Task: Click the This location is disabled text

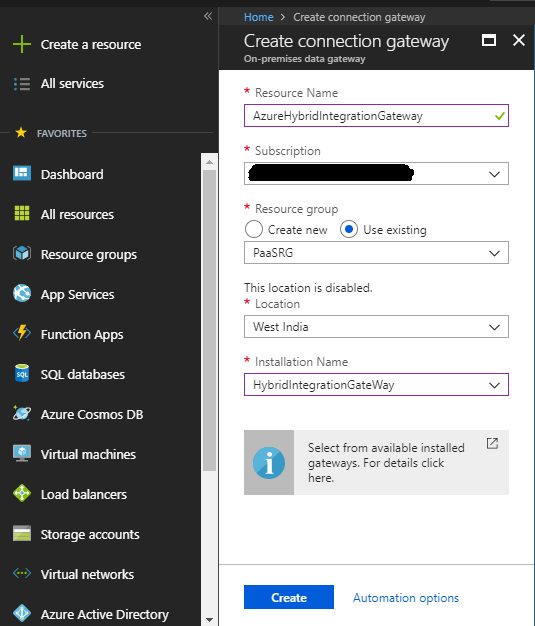Action: [x=308, y=287]
